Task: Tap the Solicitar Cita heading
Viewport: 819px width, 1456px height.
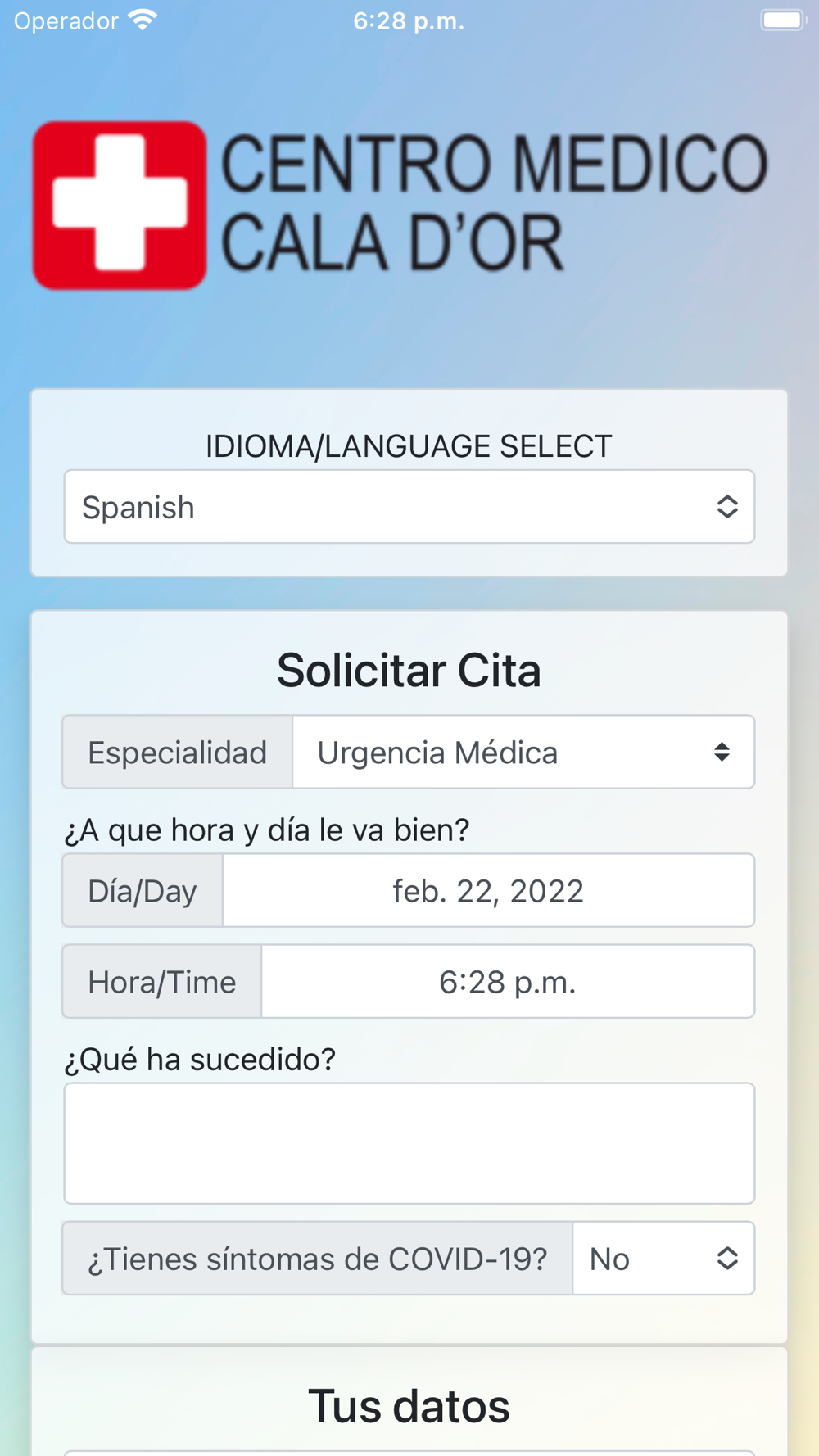Action: 409,670
